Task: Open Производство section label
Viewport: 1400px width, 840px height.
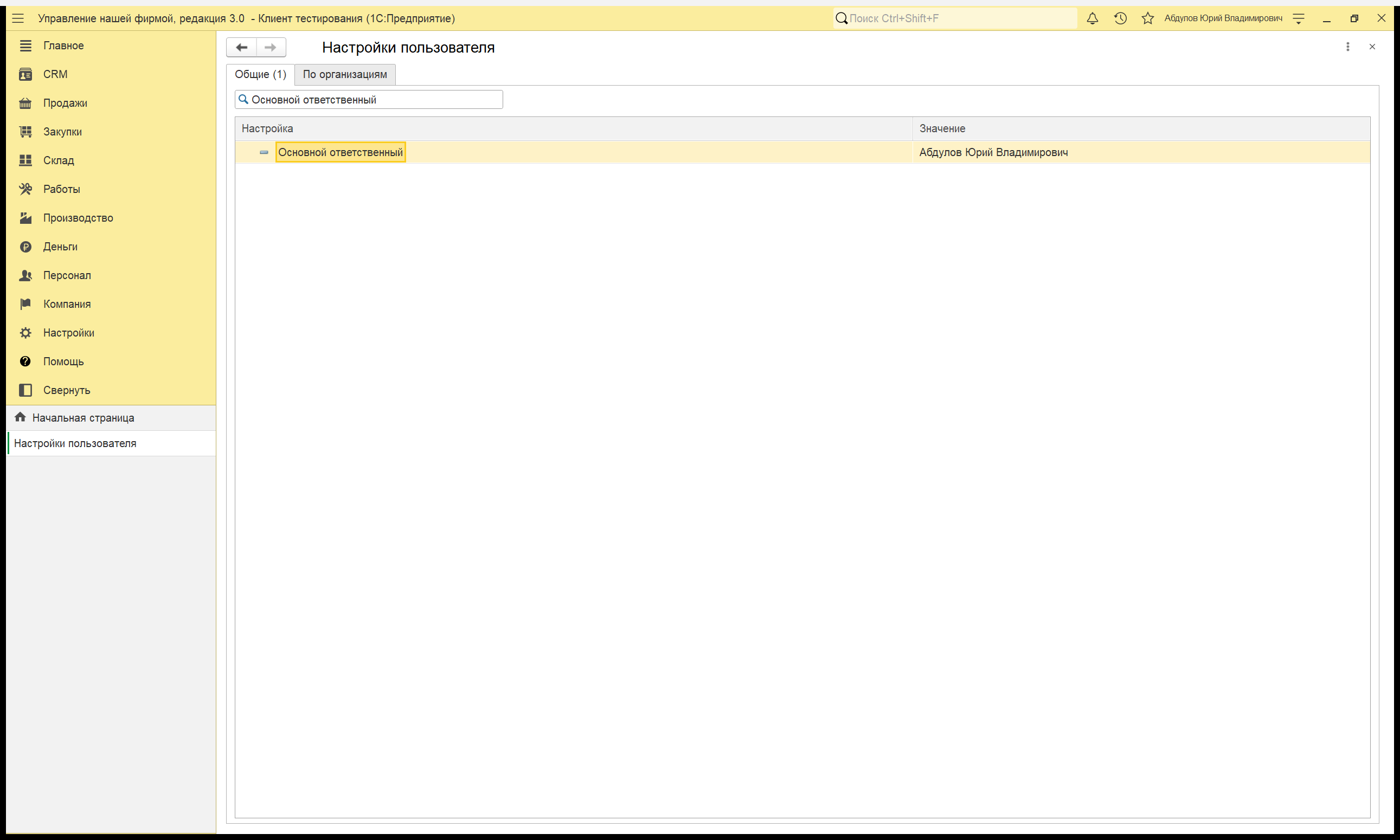Action: 78,218
